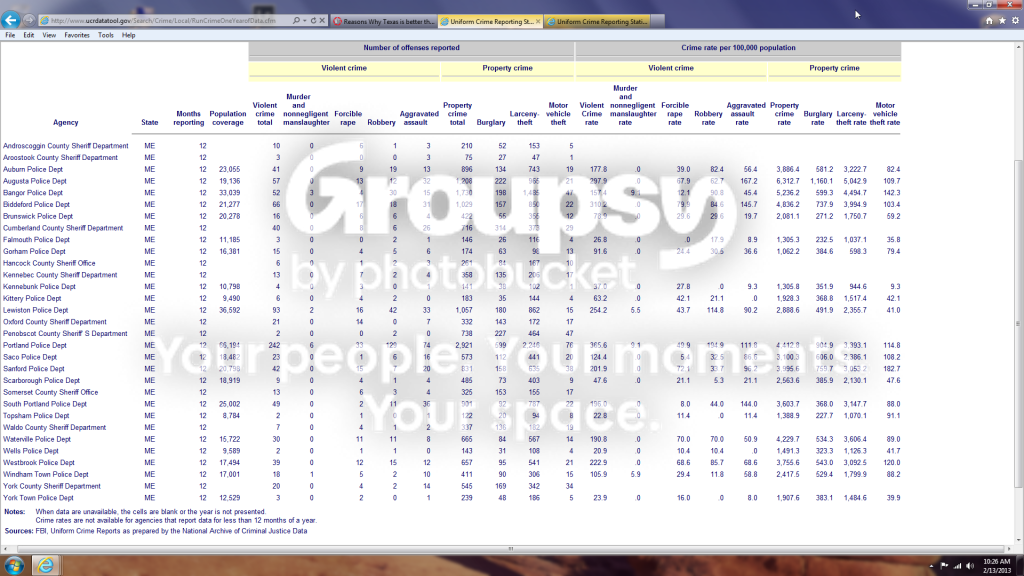Click the scroll-up arrow of vertical scrollbar

[1018, 47]
